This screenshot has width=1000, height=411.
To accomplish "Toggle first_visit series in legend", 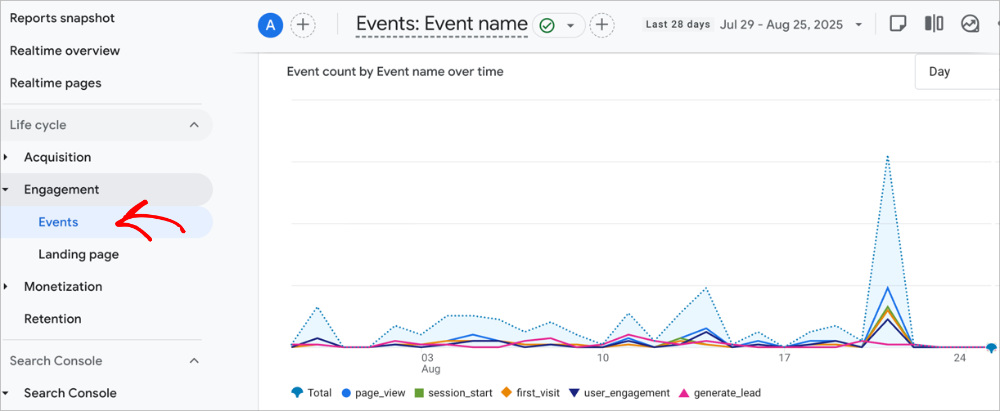I will coord(531,393).
